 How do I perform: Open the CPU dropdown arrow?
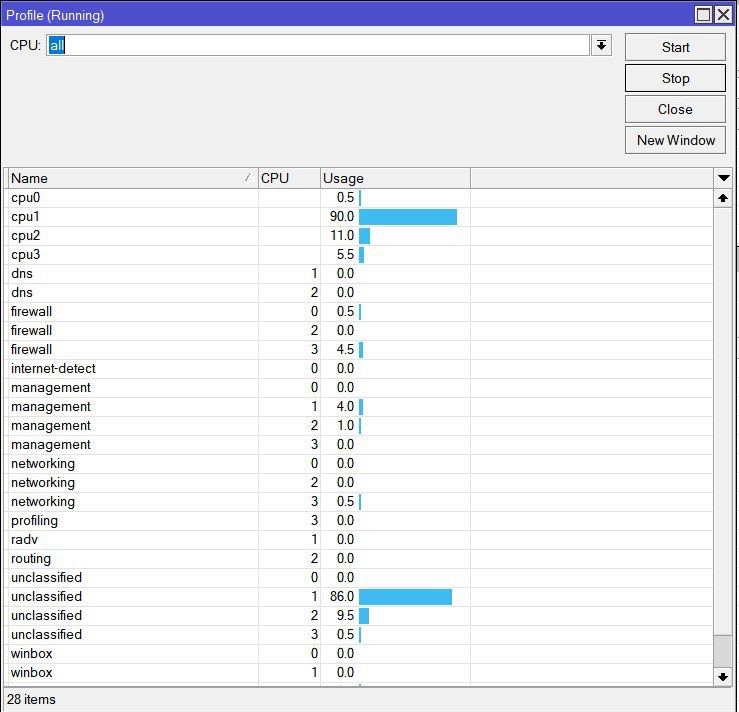601,45
